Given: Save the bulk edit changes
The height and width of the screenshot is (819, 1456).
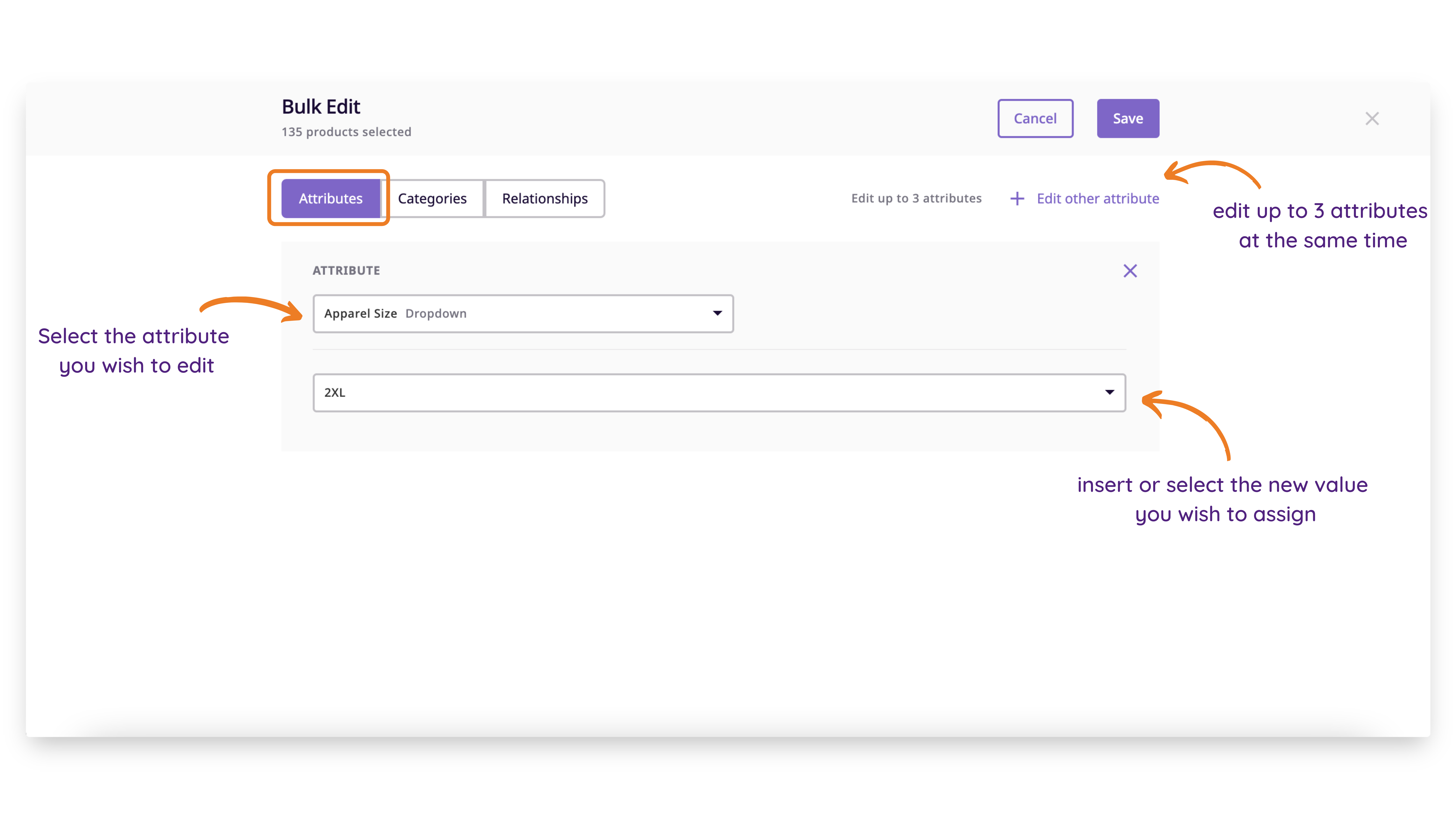Looking at the screenshot, I should (x=1128, y=119).
